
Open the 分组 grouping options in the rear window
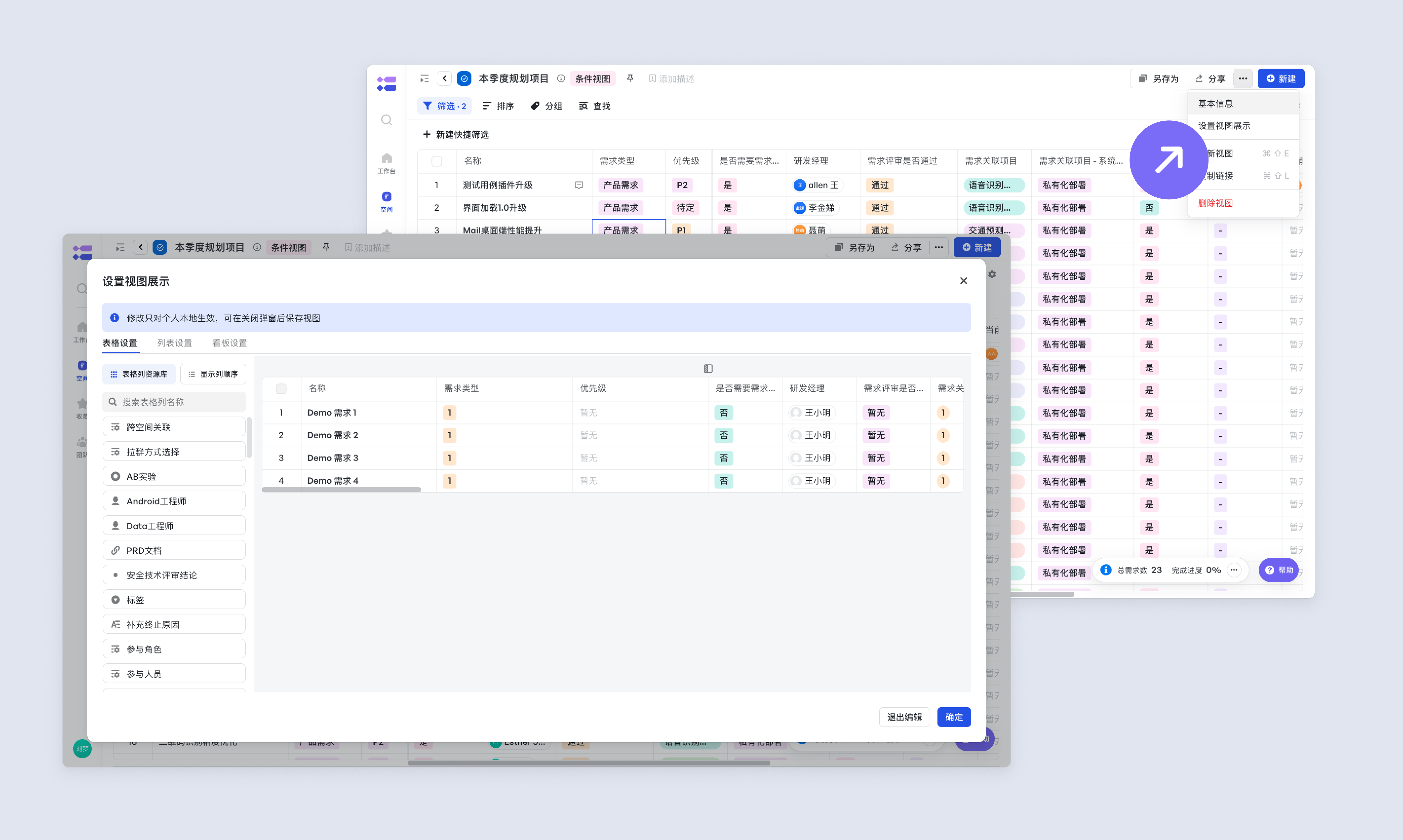(546, 106)
